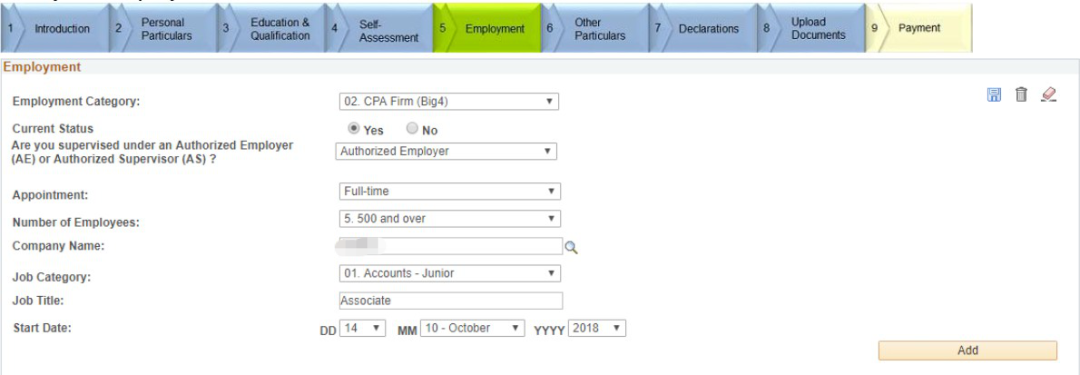Click the eraser clear icon
This screenshot has width=1080, height=375.
[x=1048, y=95]
